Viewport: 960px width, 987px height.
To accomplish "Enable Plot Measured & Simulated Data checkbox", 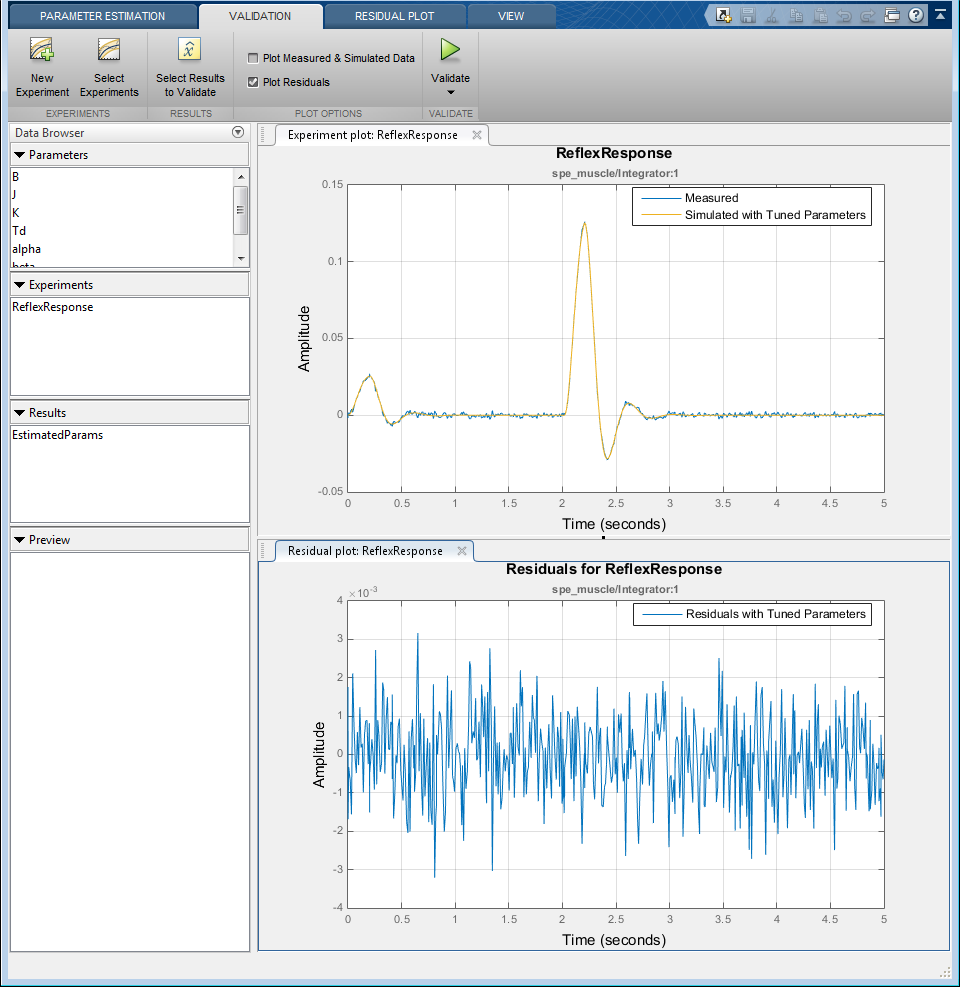I will coord(253,59).
